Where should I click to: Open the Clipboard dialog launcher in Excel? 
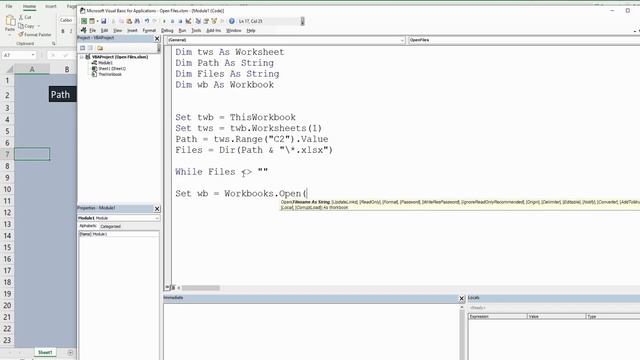pyautogui.click(x=53, y=43)
